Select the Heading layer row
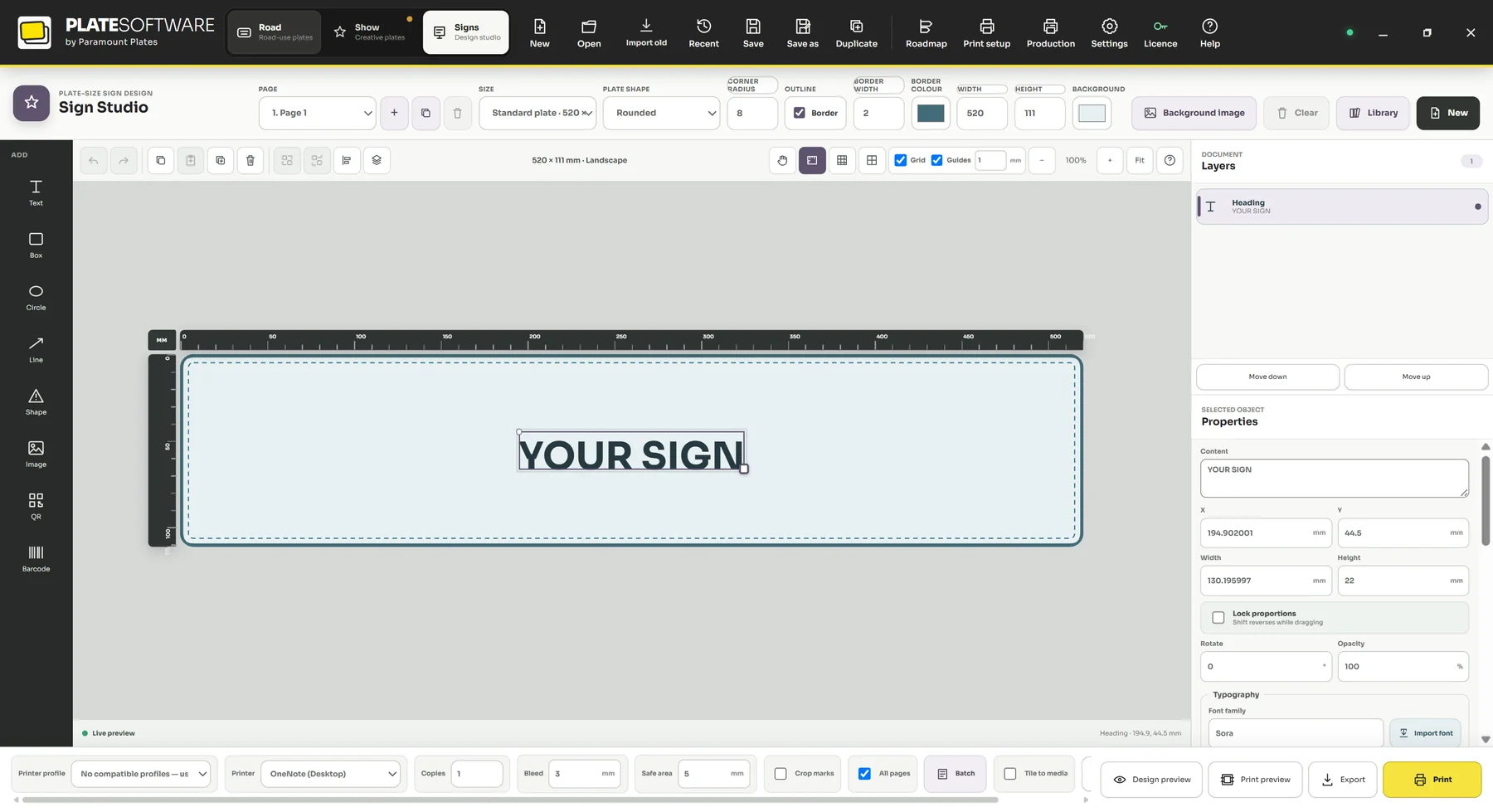 click(1342, 207)
